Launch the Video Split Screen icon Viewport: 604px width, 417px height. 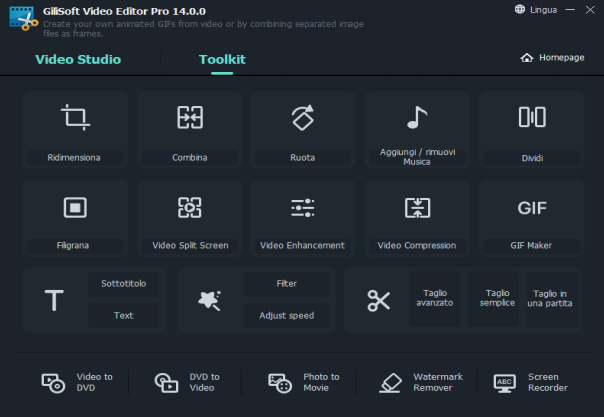tap(190, 208)
